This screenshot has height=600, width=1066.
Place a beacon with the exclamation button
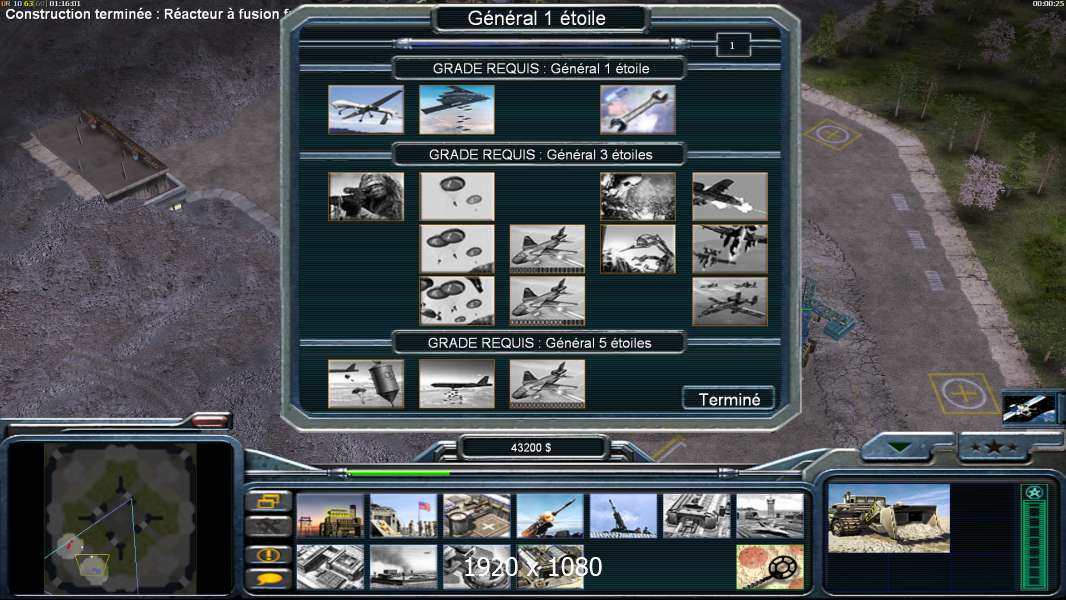pyautogui.click(x=269, y=554)
